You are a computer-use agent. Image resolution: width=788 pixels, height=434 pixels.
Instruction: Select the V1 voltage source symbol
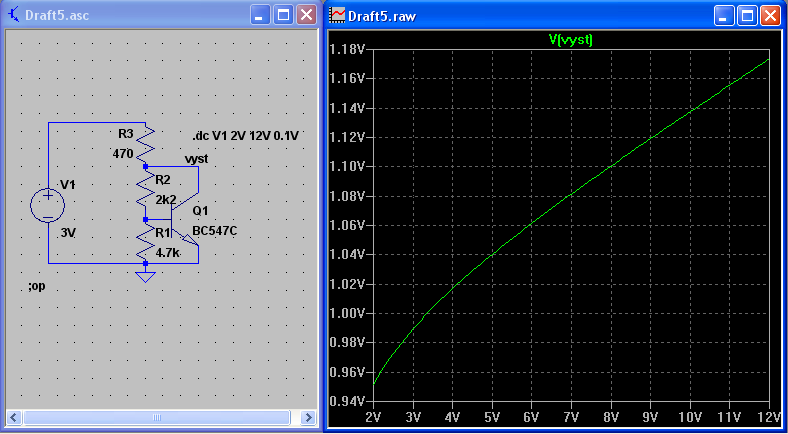[48, 205]
